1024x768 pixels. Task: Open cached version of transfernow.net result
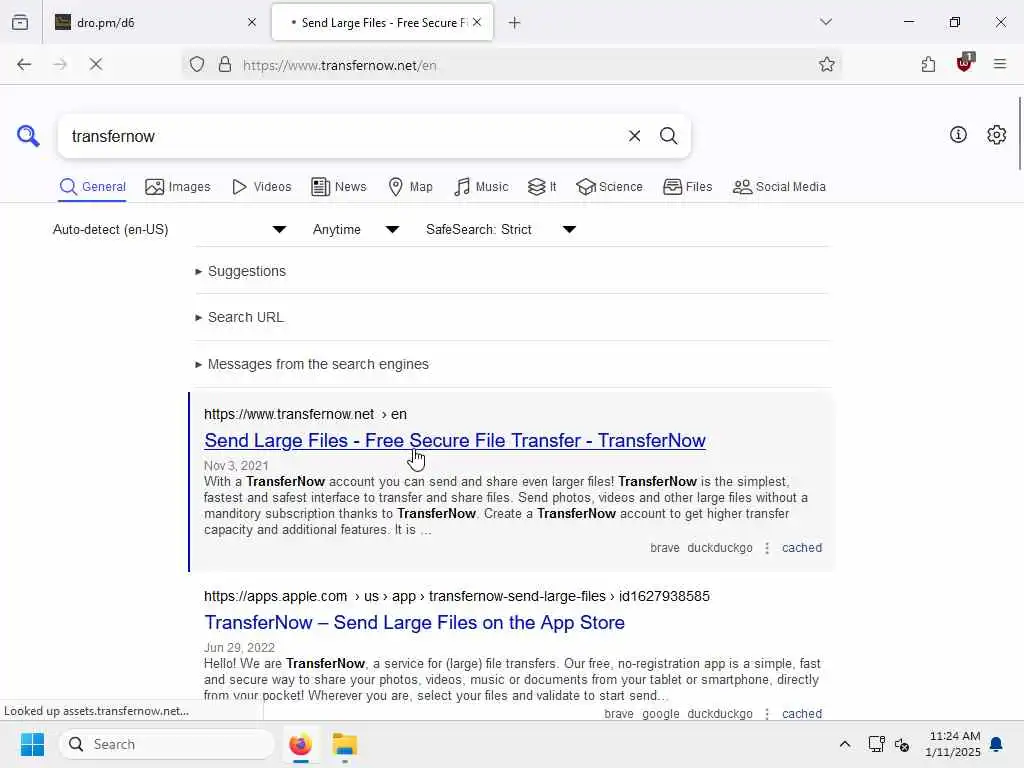802,548
